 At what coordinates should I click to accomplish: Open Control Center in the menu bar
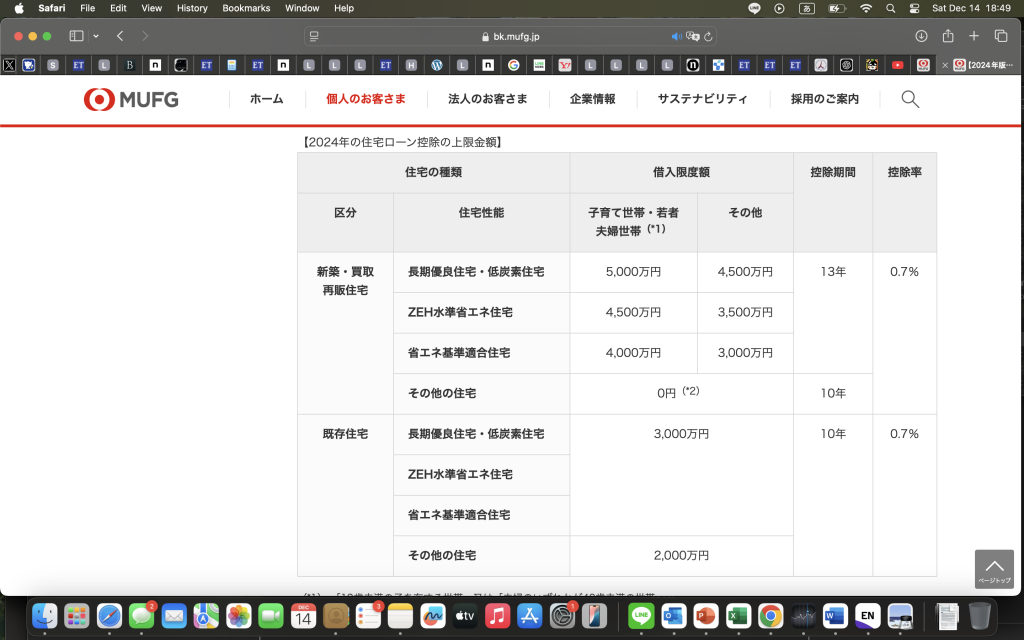point(914,8)
